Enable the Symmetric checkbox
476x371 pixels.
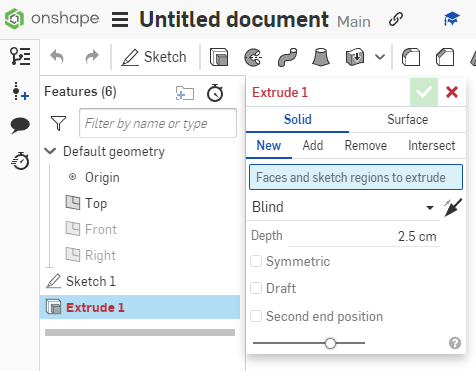[256, 261]
